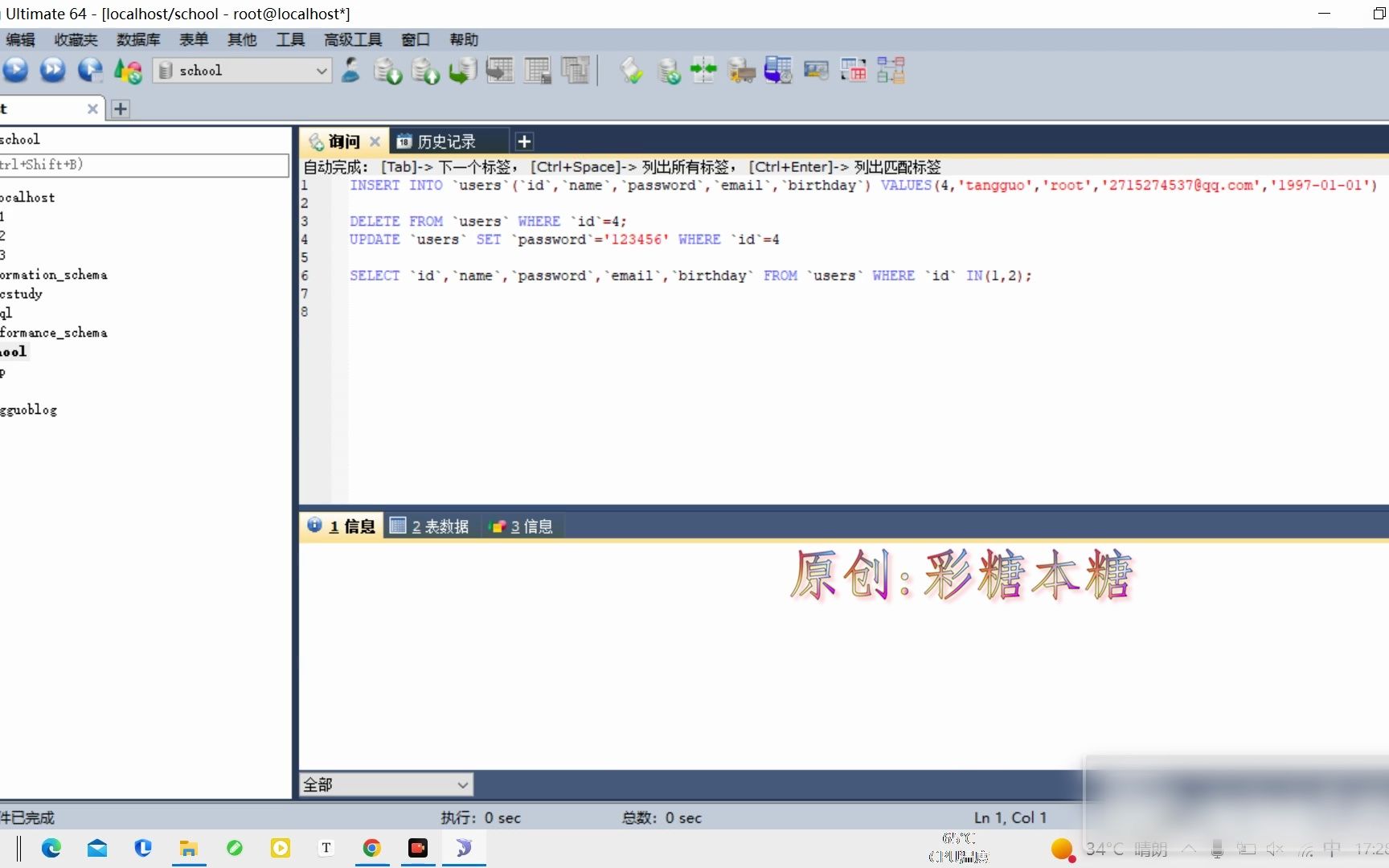
Task: Open Typora T icon on taskbar
Action: tap(326, 848)
